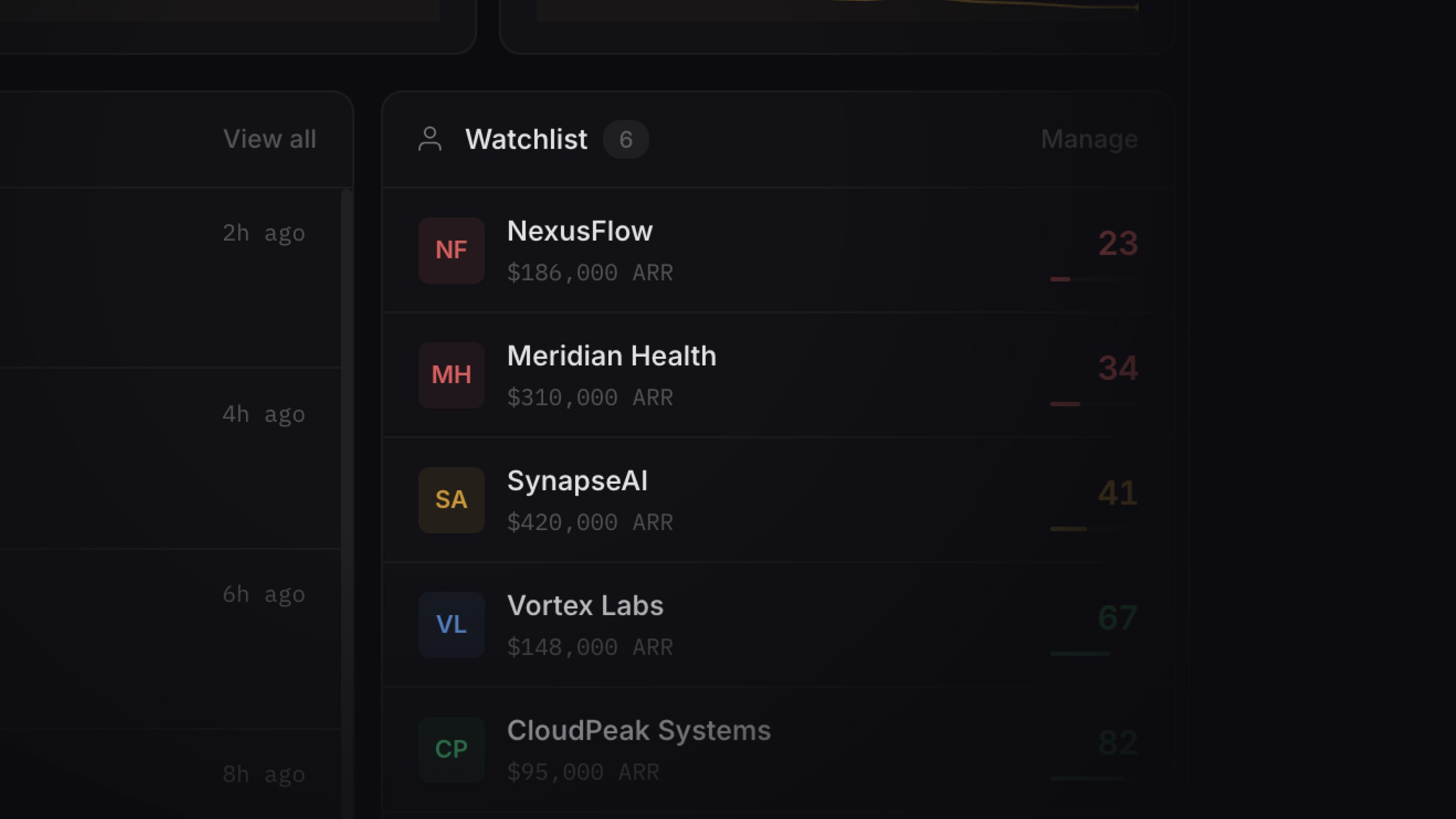Open the Meridian Health account name
Image resolution: width=1456 pixels, height=819 pixels.
point(611,356)
